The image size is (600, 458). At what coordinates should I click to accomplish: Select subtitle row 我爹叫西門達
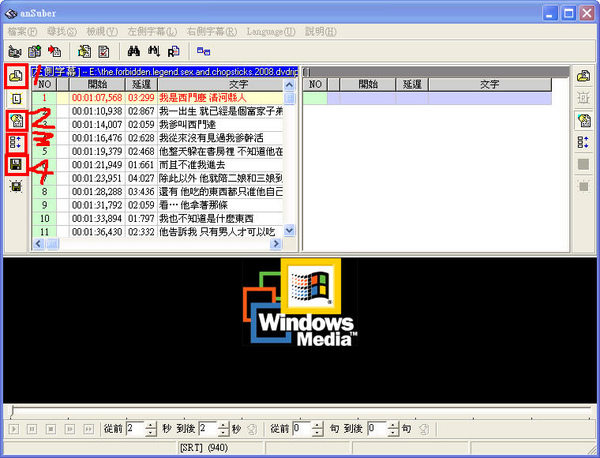click(x=158, y=125)
